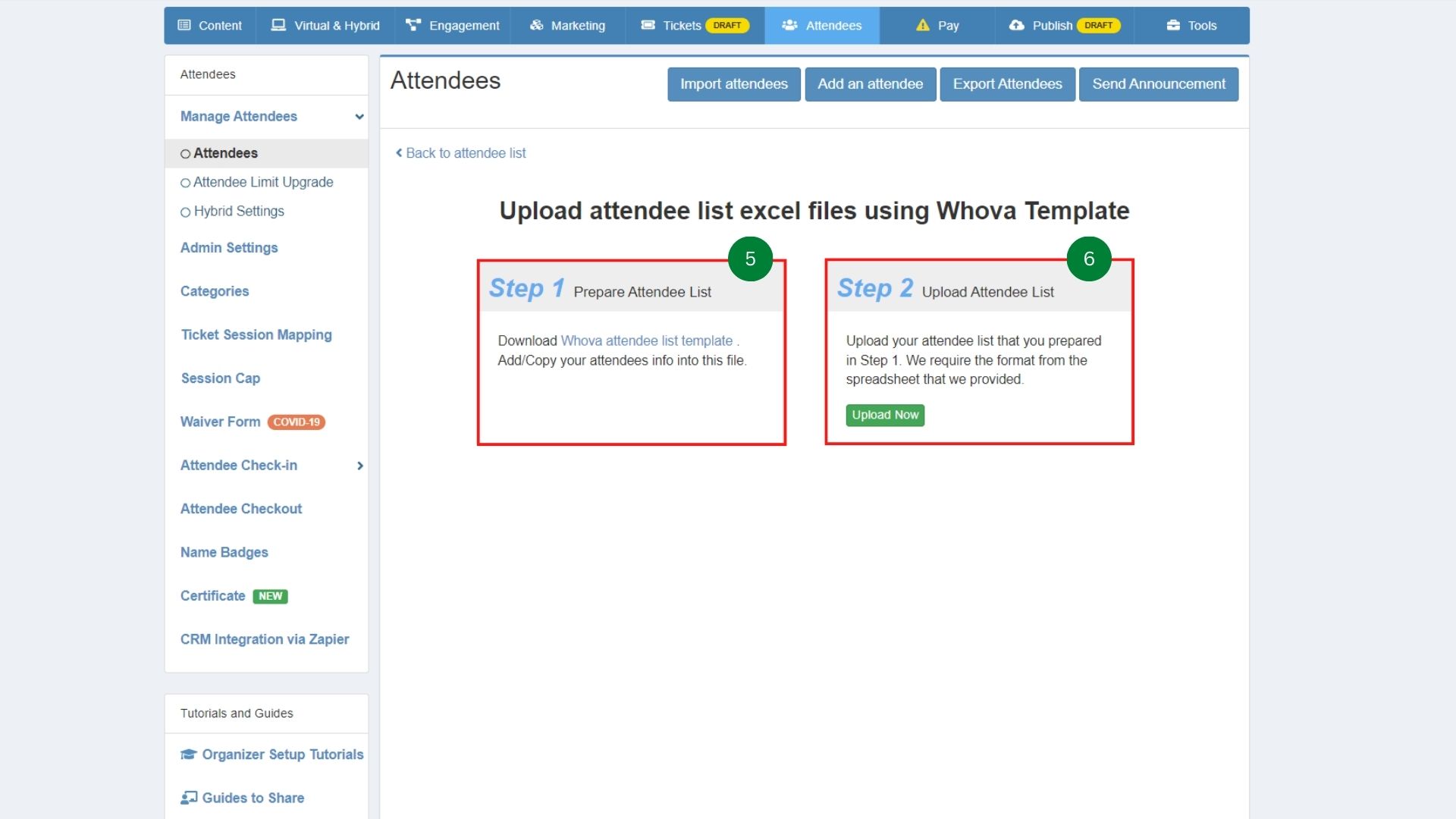This screenshot has height=819, width=1456.
Task: Switch to the Marketing tab
Action: click(x=567, y=25)
